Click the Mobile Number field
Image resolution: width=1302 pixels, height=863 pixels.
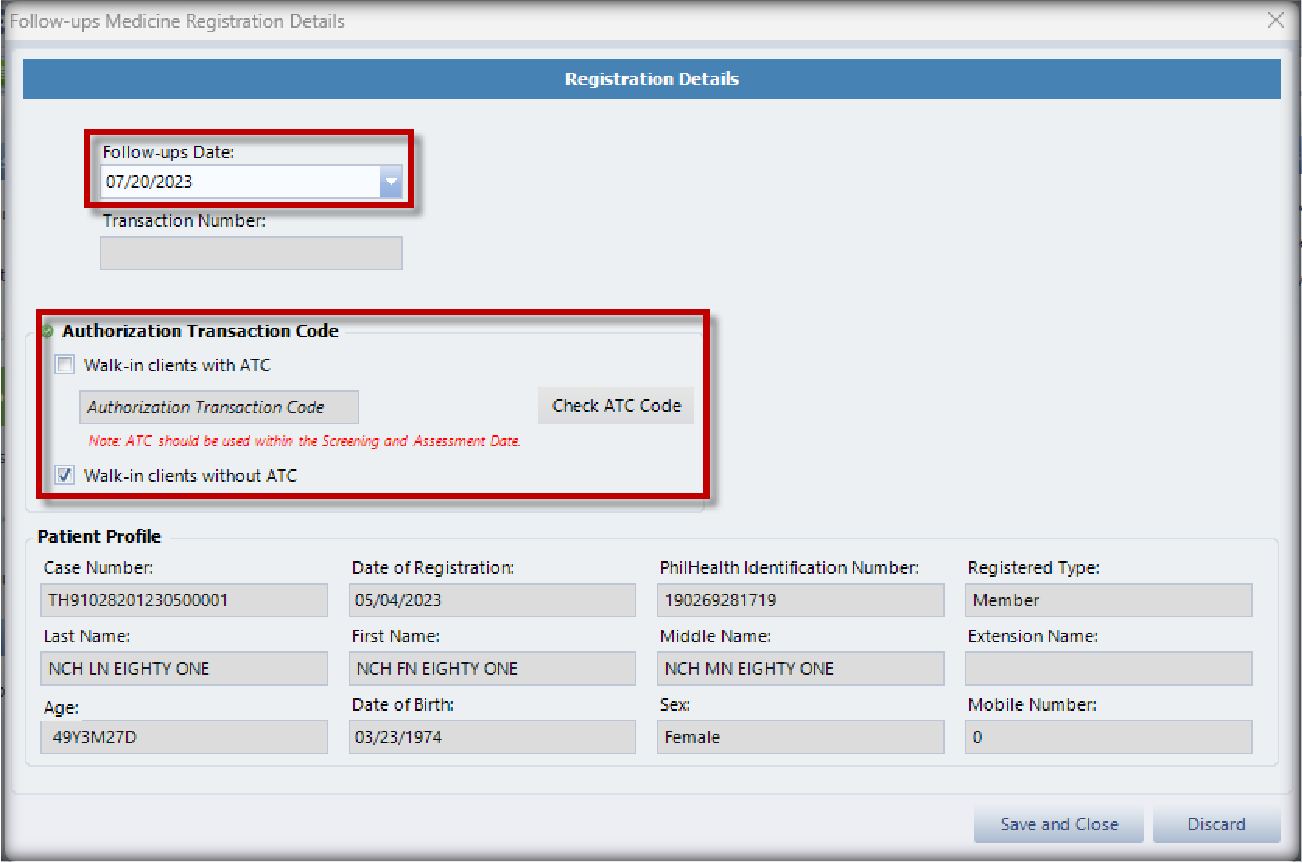[1108, 737]
